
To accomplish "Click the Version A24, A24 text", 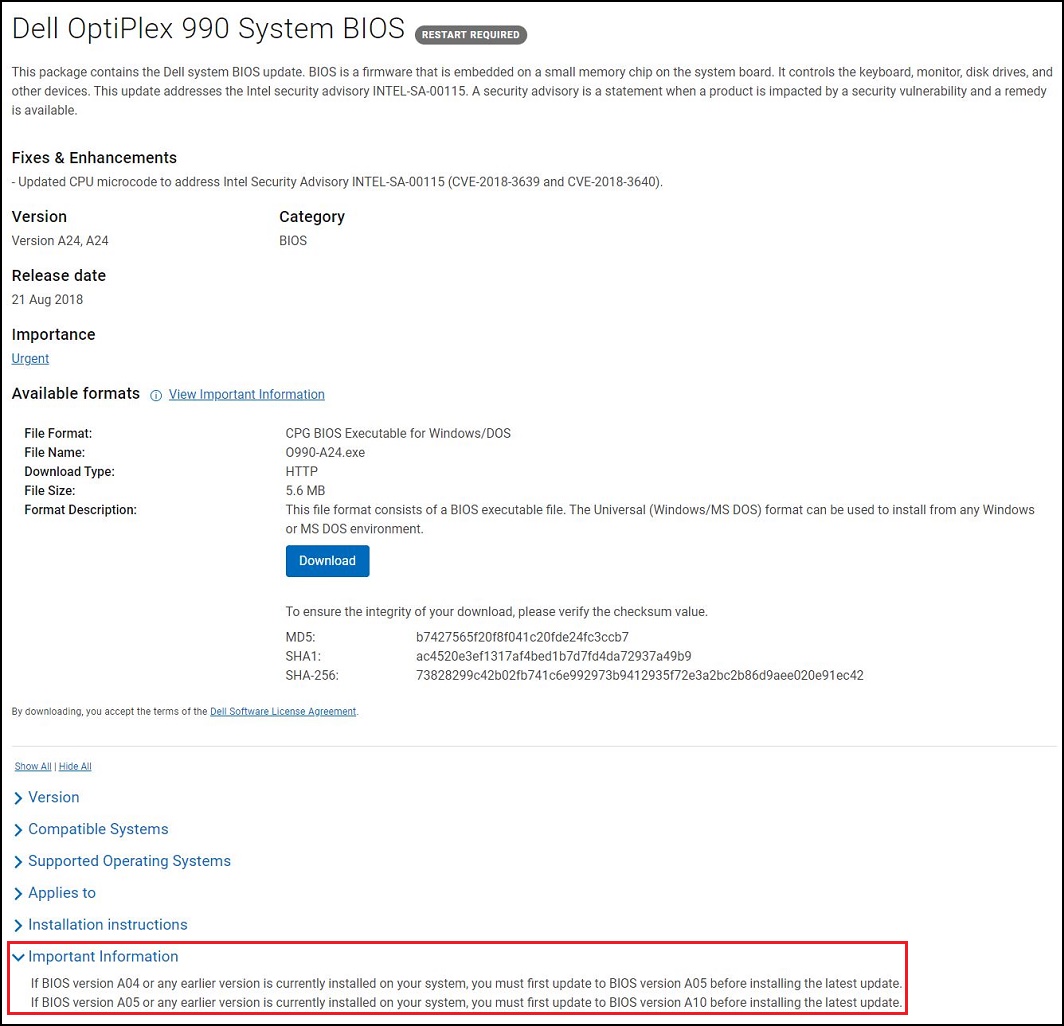I will tap(60, 241).
